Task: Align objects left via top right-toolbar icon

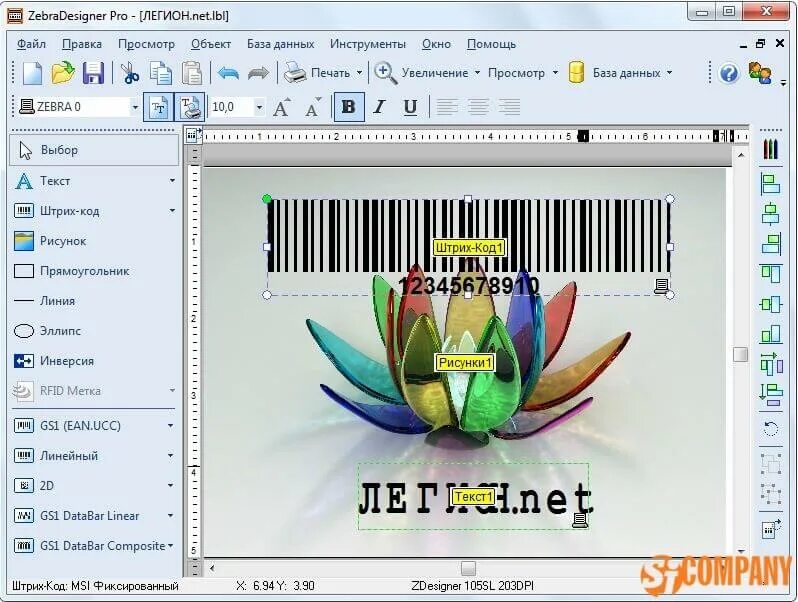Action: 771,184
